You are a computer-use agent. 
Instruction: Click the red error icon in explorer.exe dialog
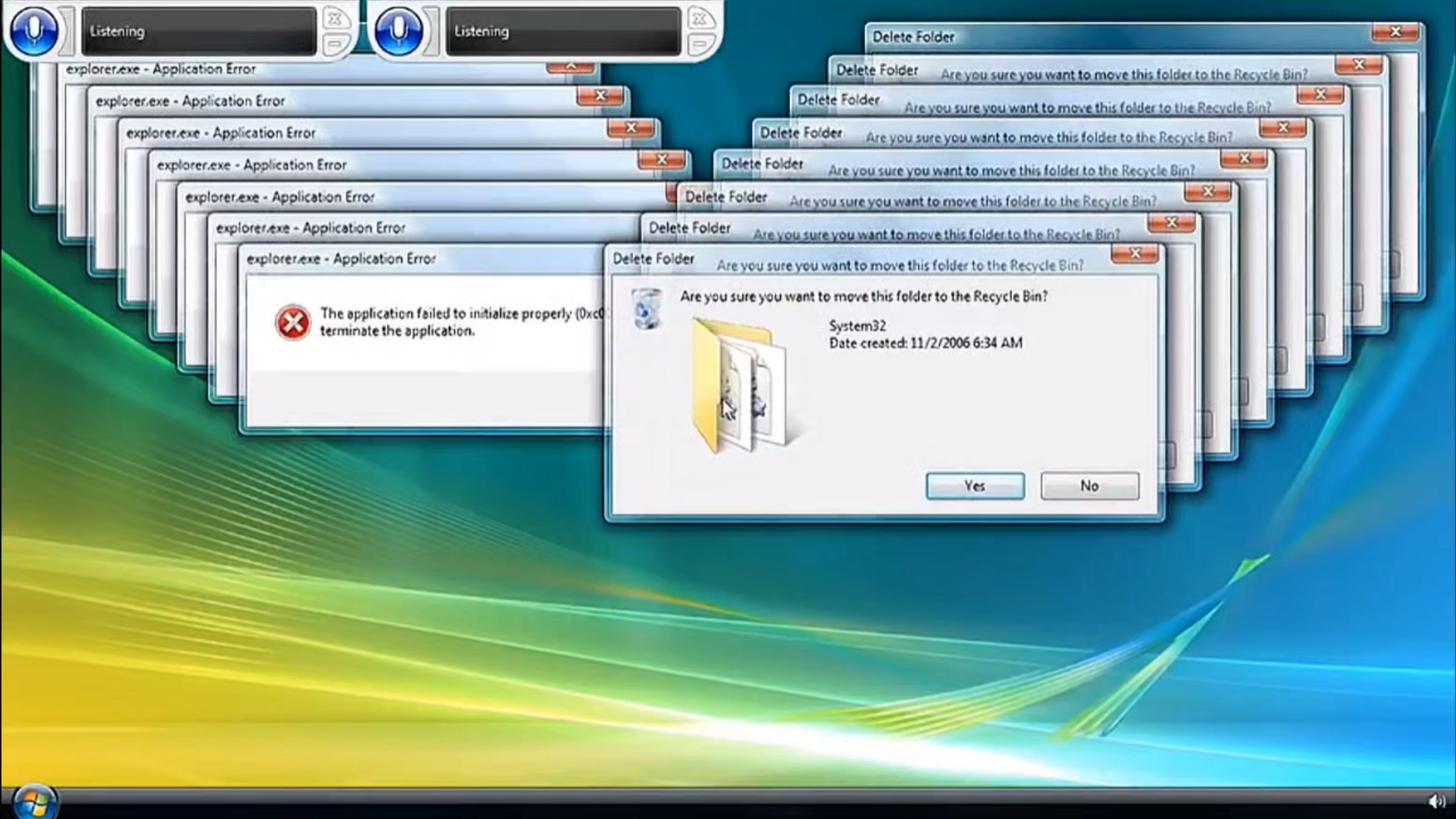pyautogui.click(x=292, y=322)
